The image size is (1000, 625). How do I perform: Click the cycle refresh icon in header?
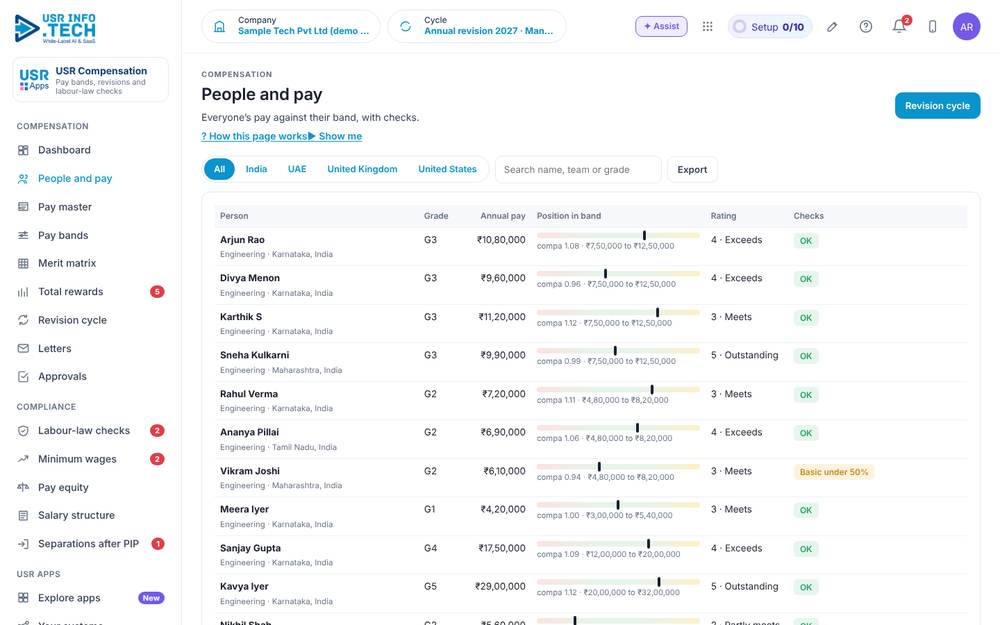click(406, 26)
